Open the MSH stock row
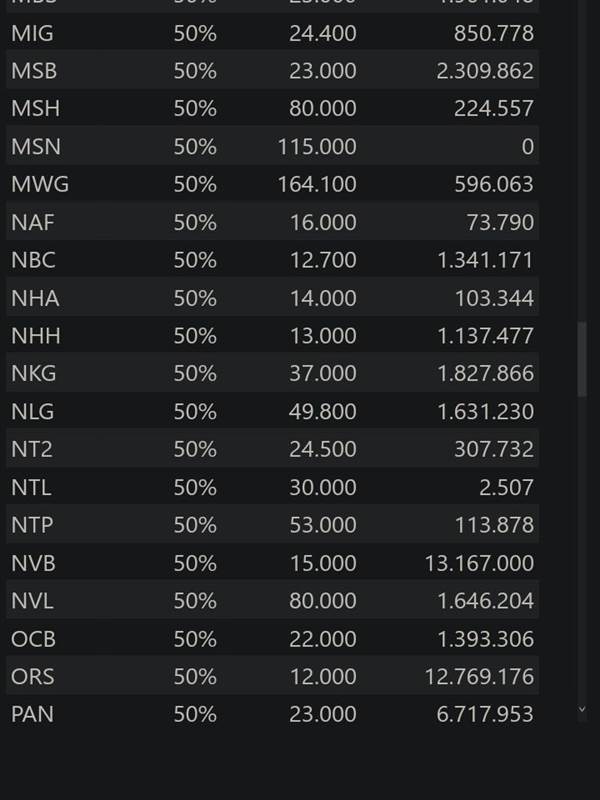Screen dimensions: 600x800 pos(272,108)
